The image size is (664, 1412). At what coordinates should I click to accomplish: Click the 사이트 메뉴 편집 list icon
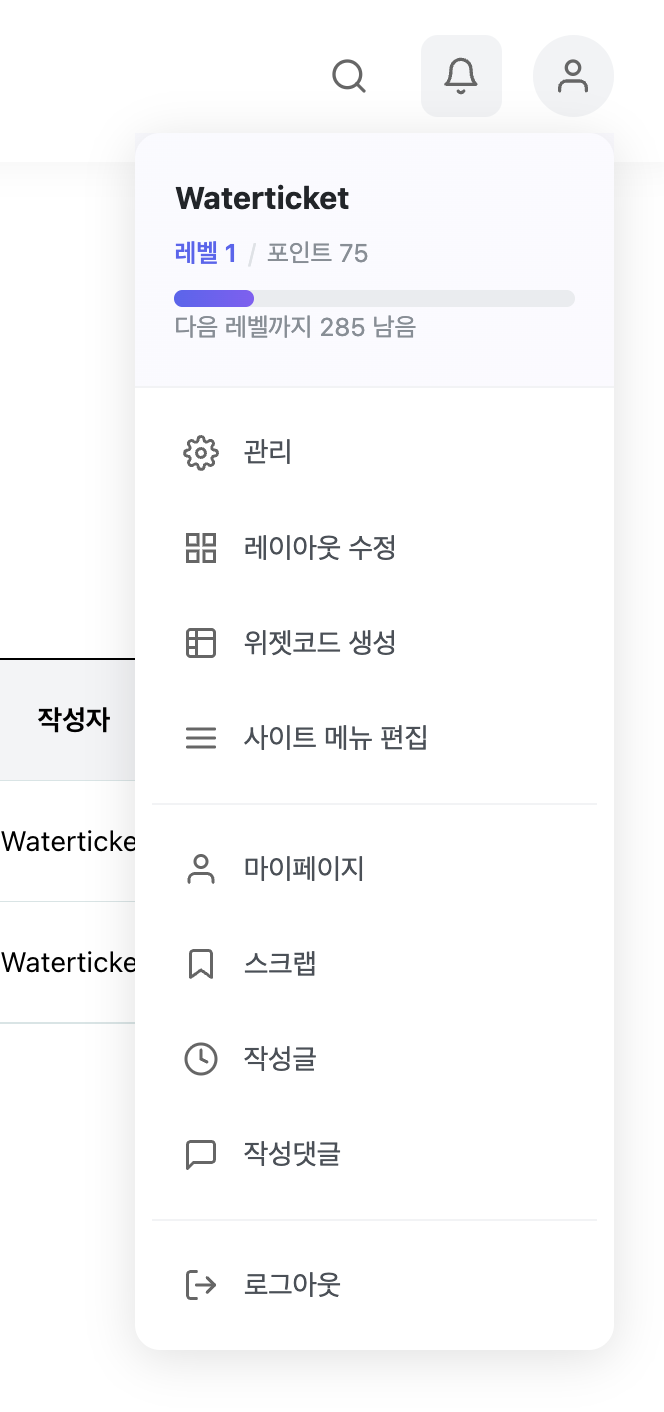(x=201, y=738)
